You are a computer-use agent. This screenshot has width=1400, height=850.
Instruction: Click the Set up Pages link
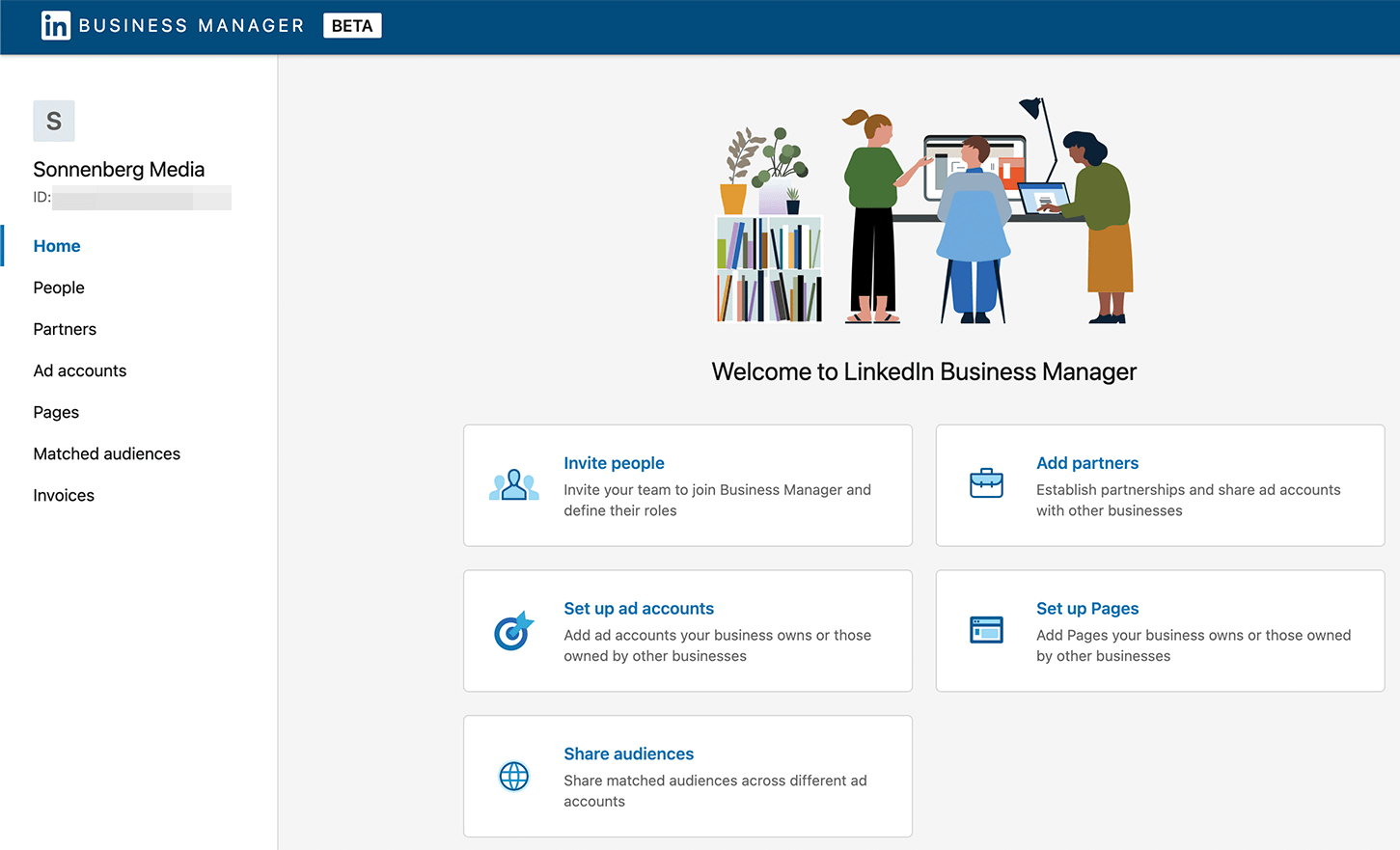(x=1087, y=609)
